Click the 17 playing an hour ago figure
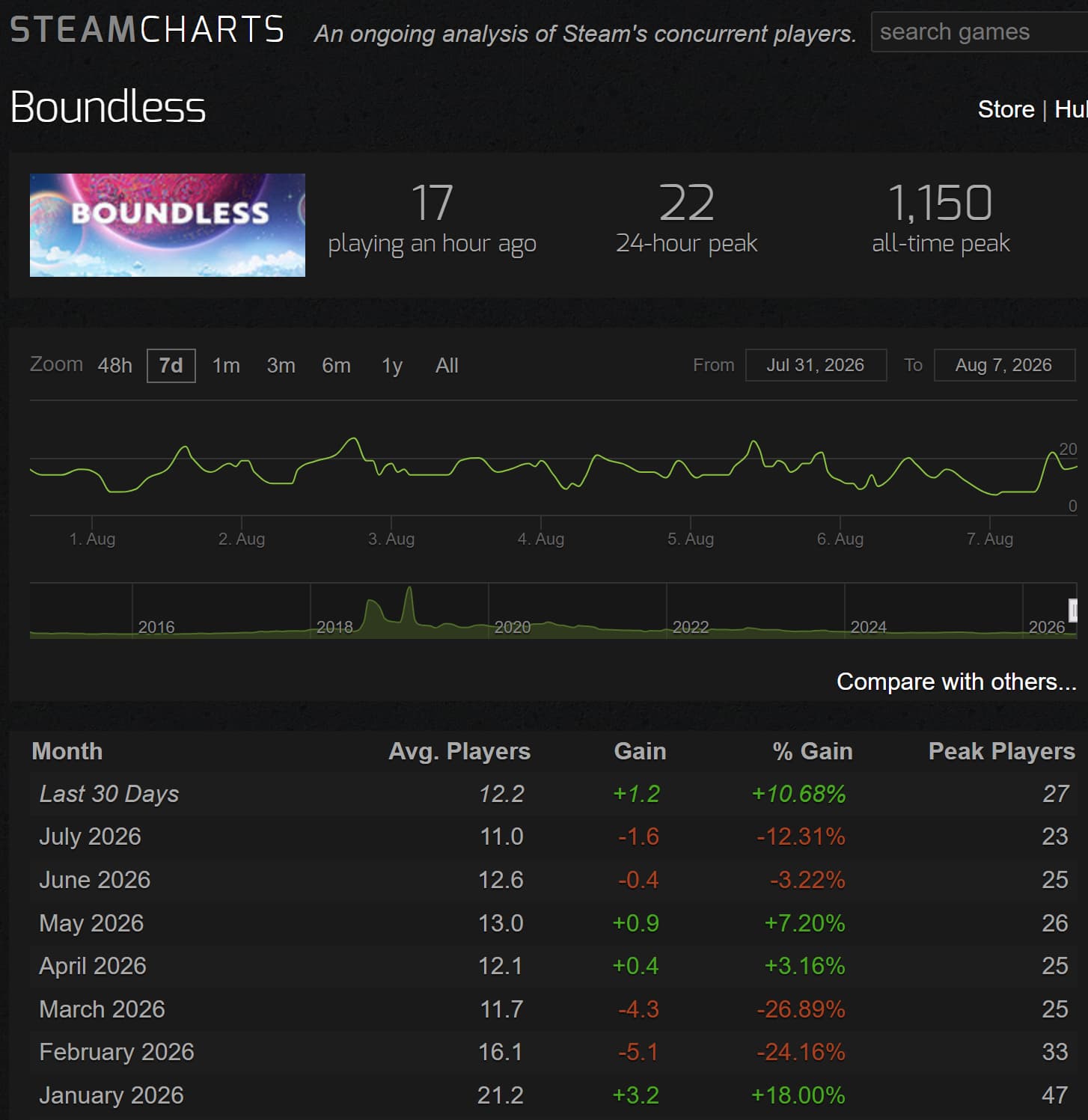The height and width of the screenshot is (1120, 1088). coord(433,203)
